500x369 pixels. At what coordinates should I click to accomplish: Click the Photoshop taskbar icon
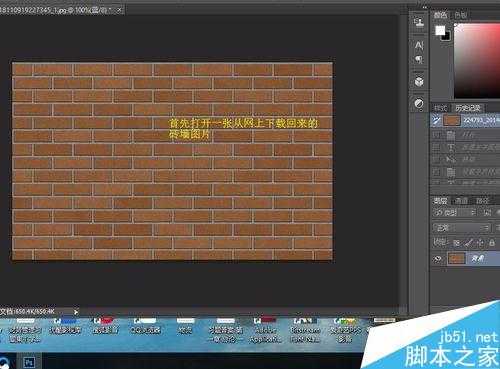point(29,362)
